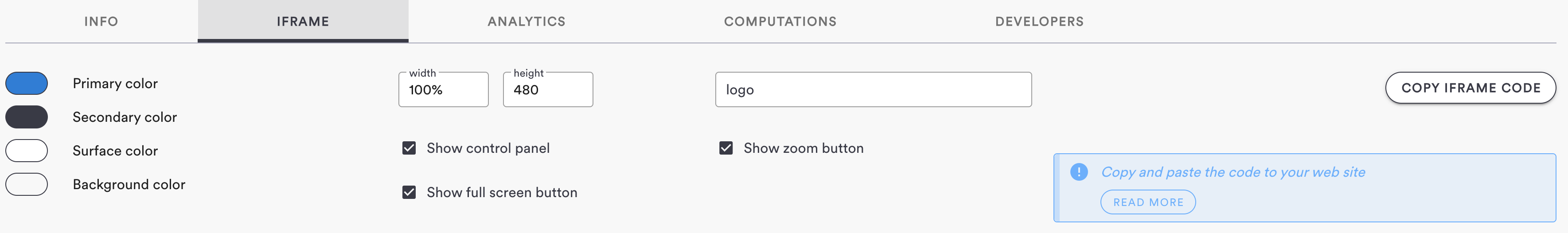Viewport: 1568px width, 233px height.
Task: Disable the Show zoom button checkbox
Action: [725, 148]
